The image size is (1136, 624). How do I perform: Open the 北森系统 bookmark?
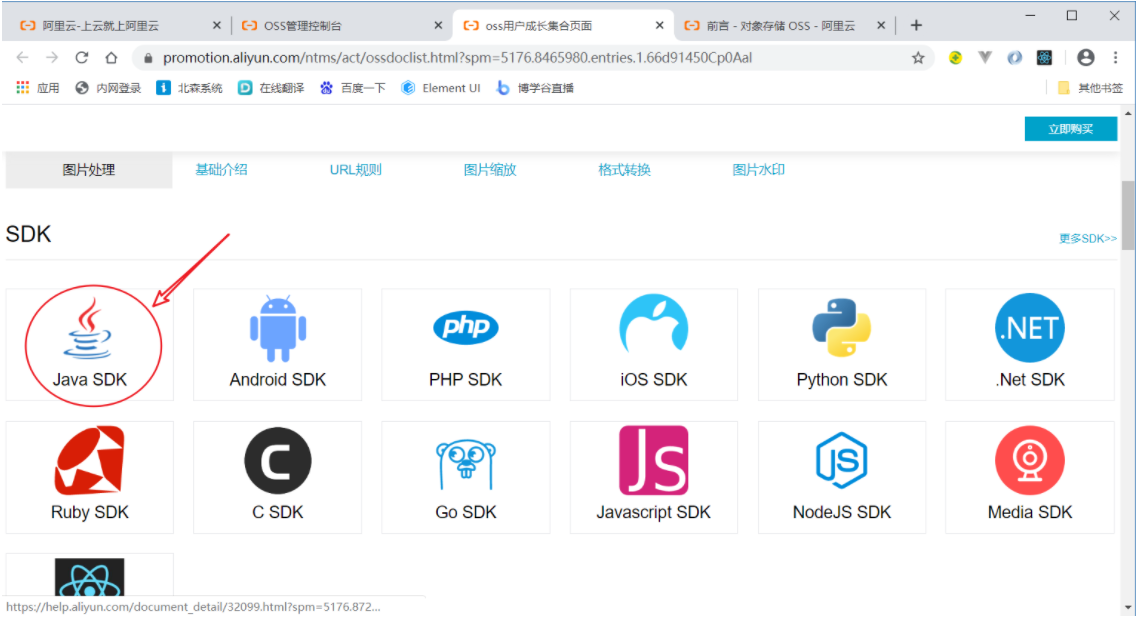point(190,88)
